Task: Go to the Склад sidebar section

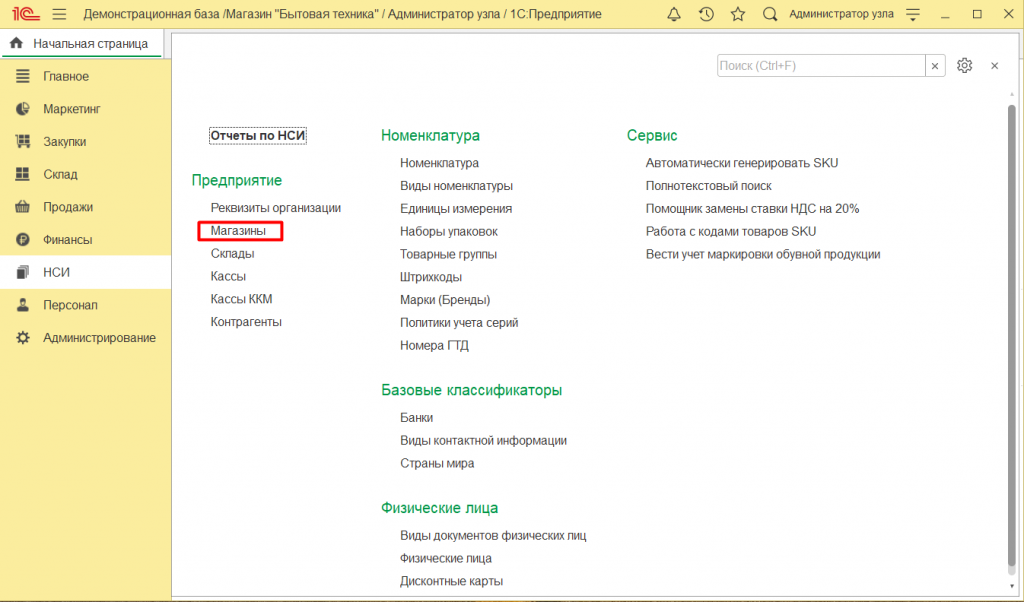Action: pyautogui.click(x=60, y=174)
